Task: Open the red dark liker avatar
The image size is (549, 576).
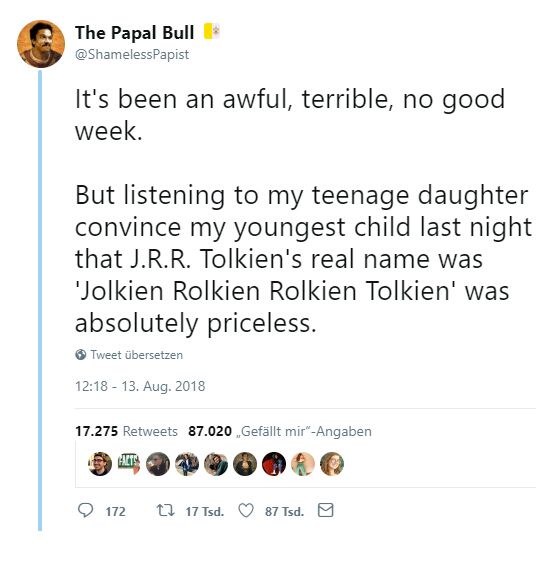Action: (274, 464)
